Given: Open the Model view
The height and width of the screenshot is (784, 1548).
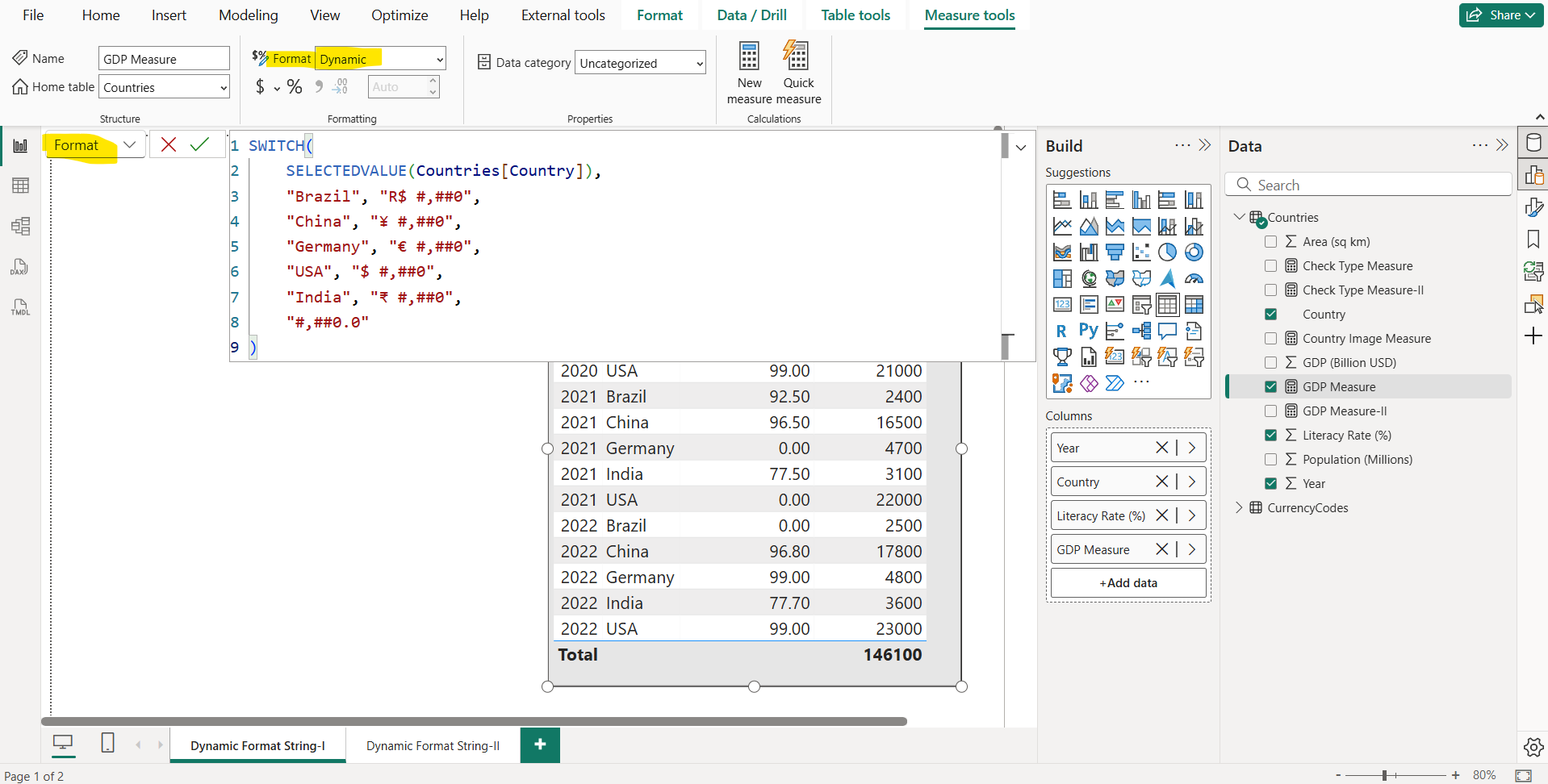Looking at the screenshot, I should click(20, 227).
